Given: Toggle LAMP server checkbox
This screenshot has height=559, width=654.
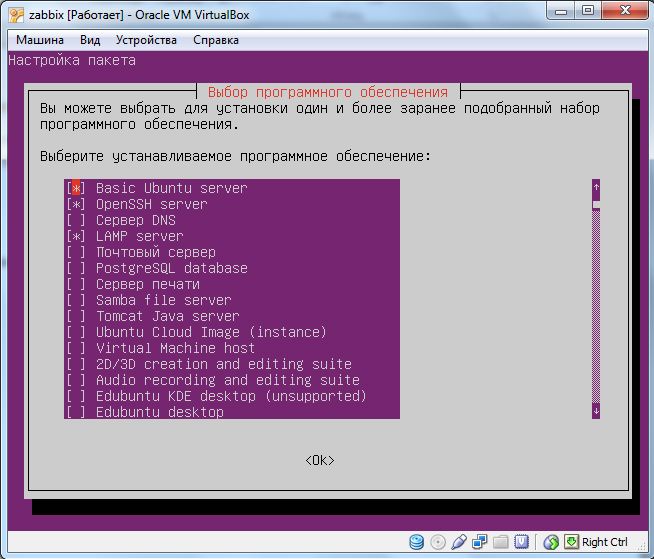Looking at the screenshot, I should pos(76,236).
